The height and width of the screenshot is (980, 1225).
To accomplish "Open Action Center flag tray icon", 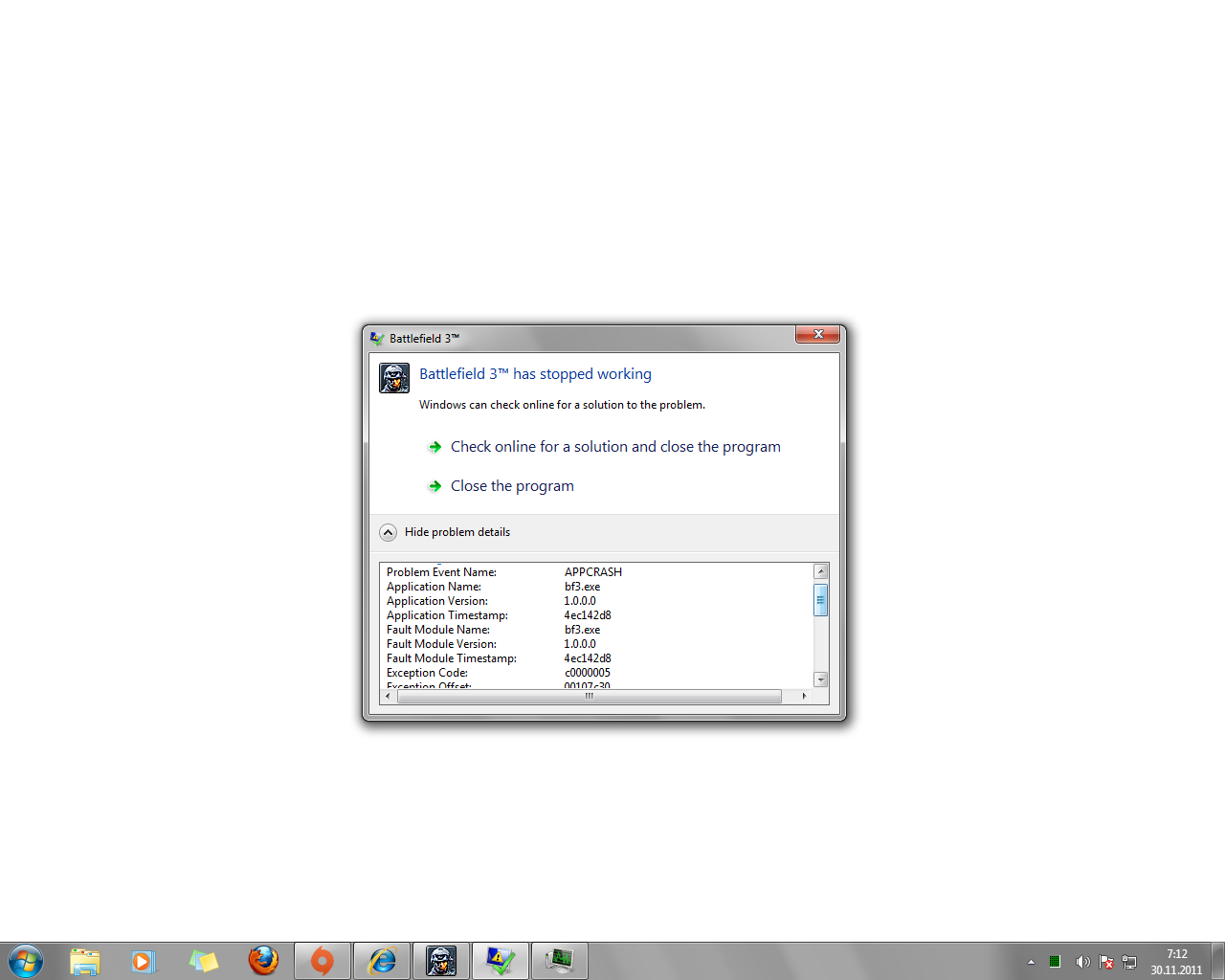I will (x=1106, y=962).
